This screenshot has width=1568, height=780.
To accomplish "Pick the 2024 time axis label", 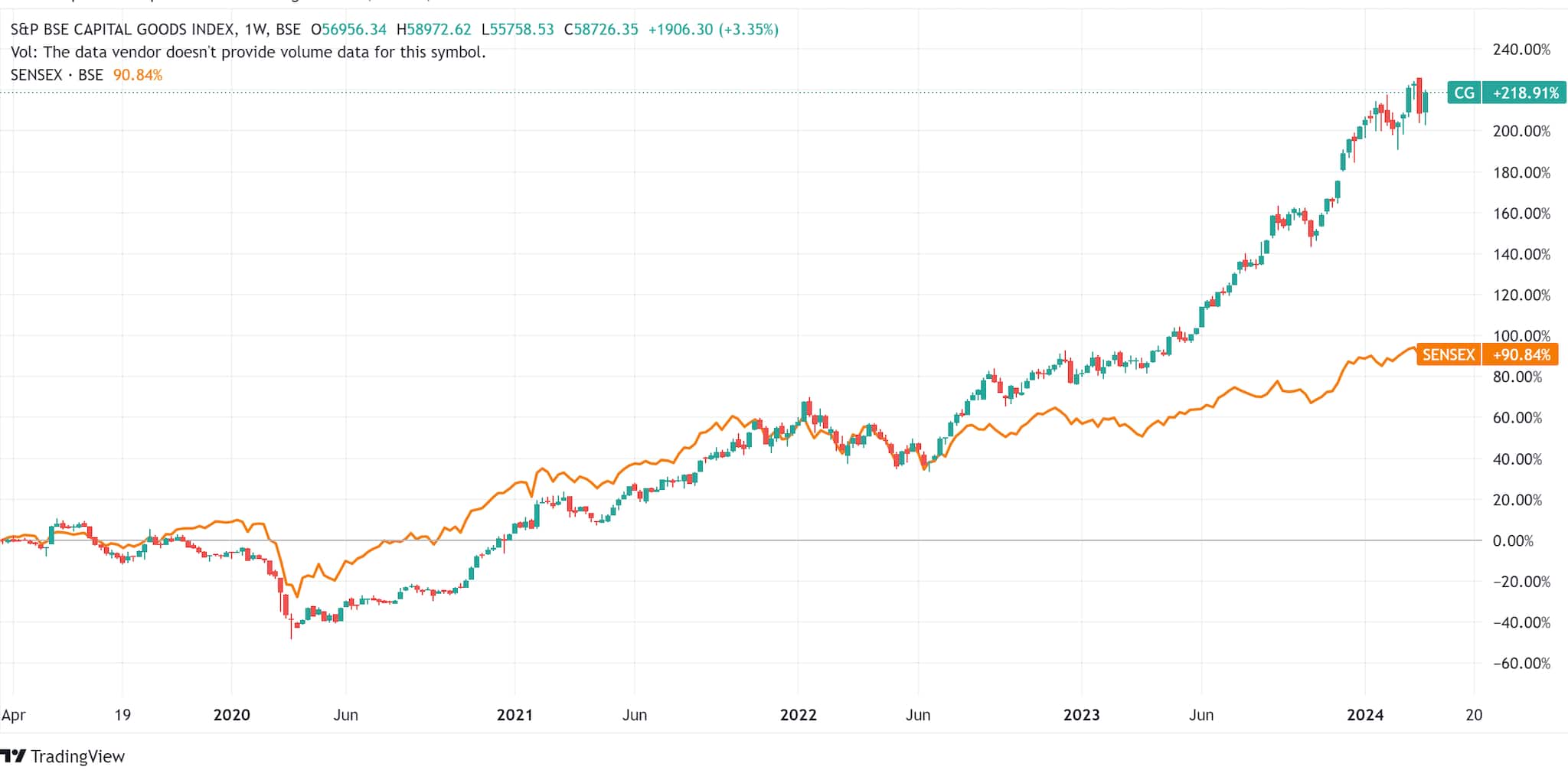I will 1365,715.
